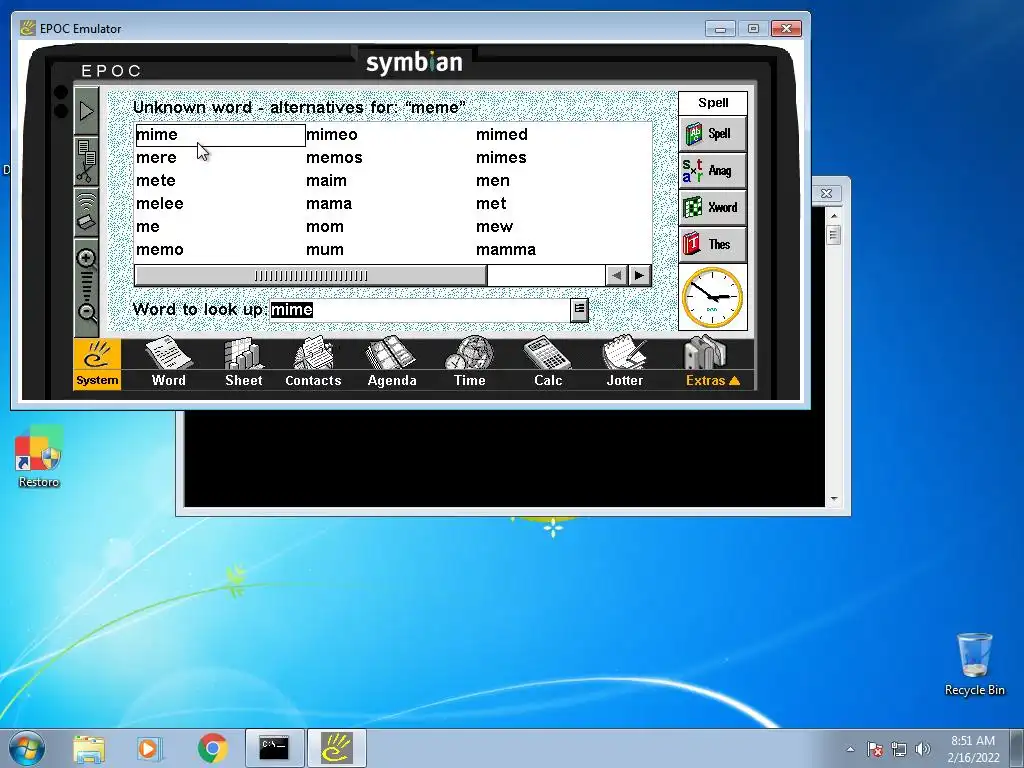The height and width of the screenshot is (768, 1024).
Task: Open the taskbar clock showing 8:51 AM
Action: (973, 749)
